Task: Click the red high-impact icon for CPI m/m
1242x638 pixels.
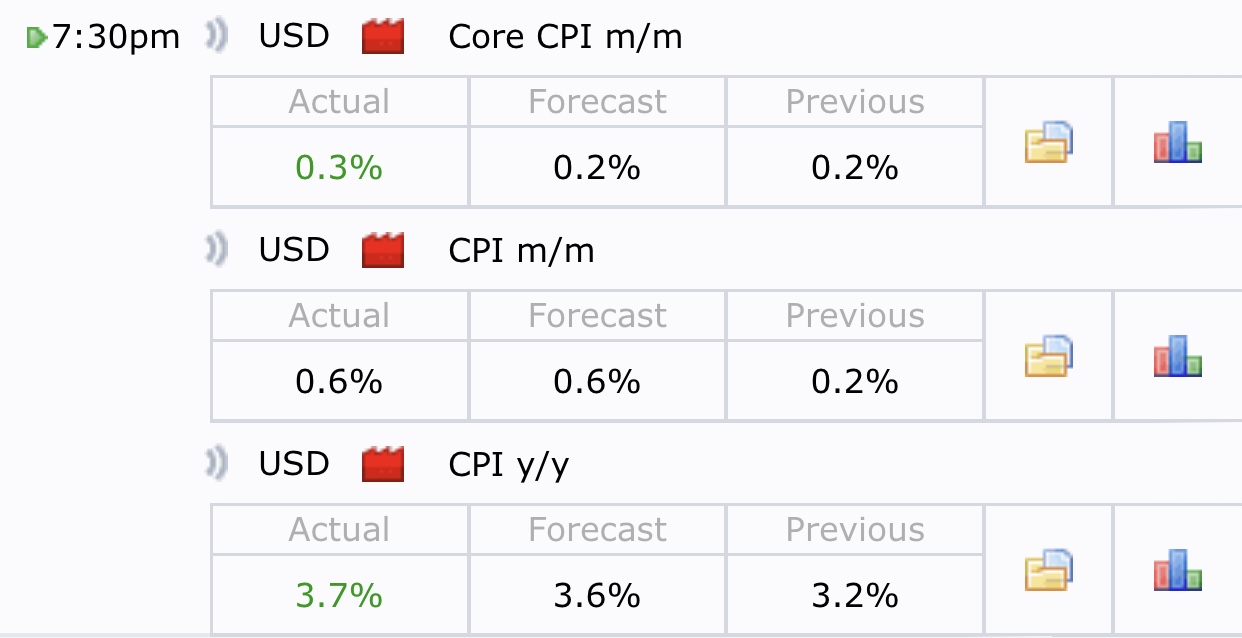Action: click(x=382, y=251)
